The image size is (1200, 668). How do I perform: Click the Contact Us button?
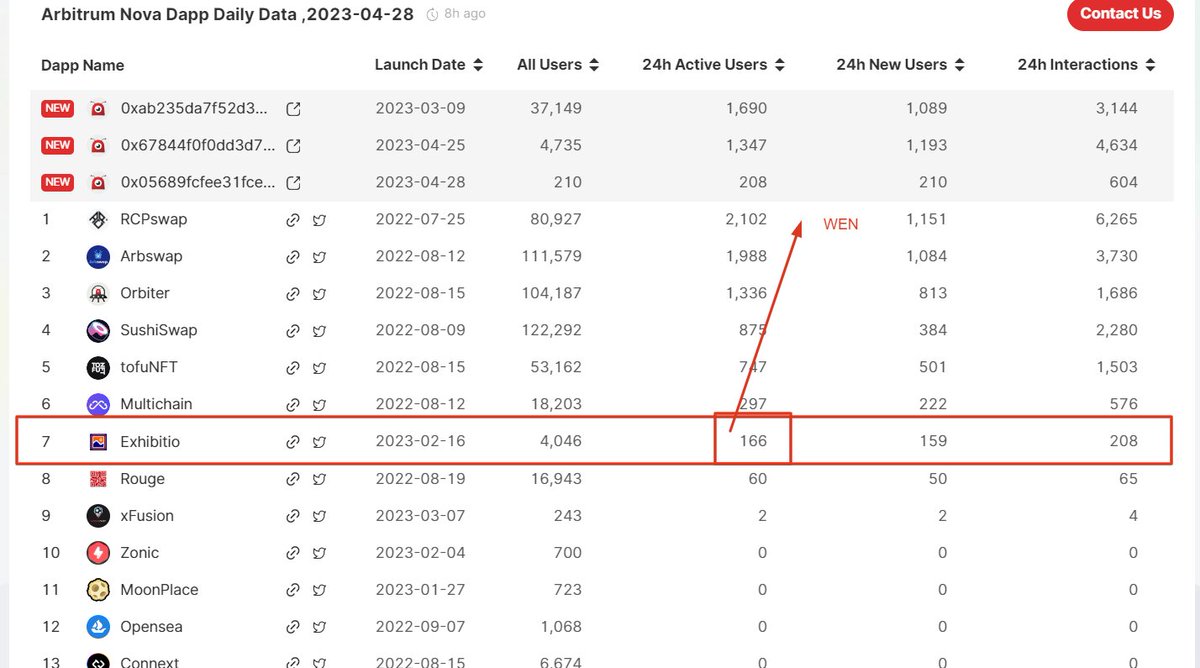[1120, 15]
